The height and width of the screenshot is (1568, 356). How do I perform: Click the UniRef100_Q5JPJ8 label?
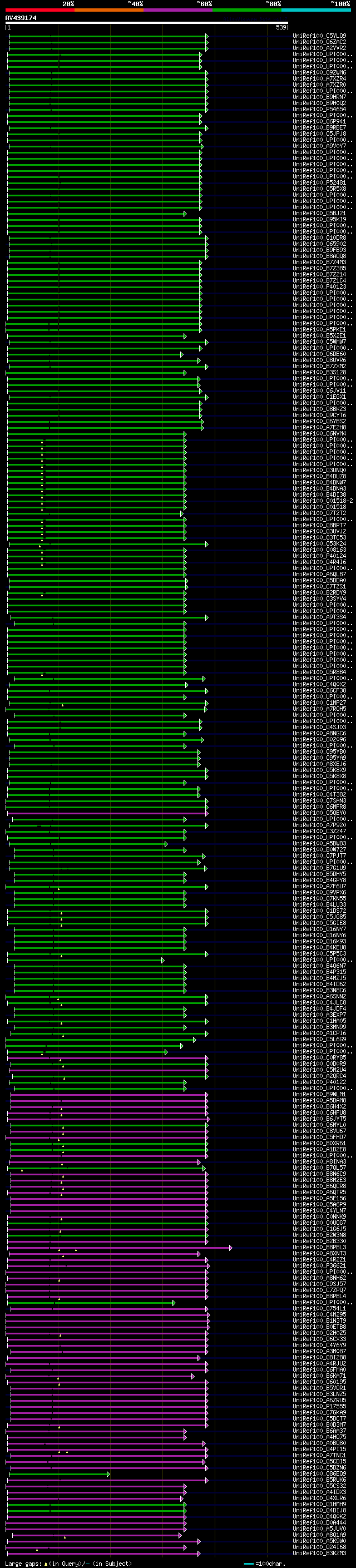[x=319, y=134]
